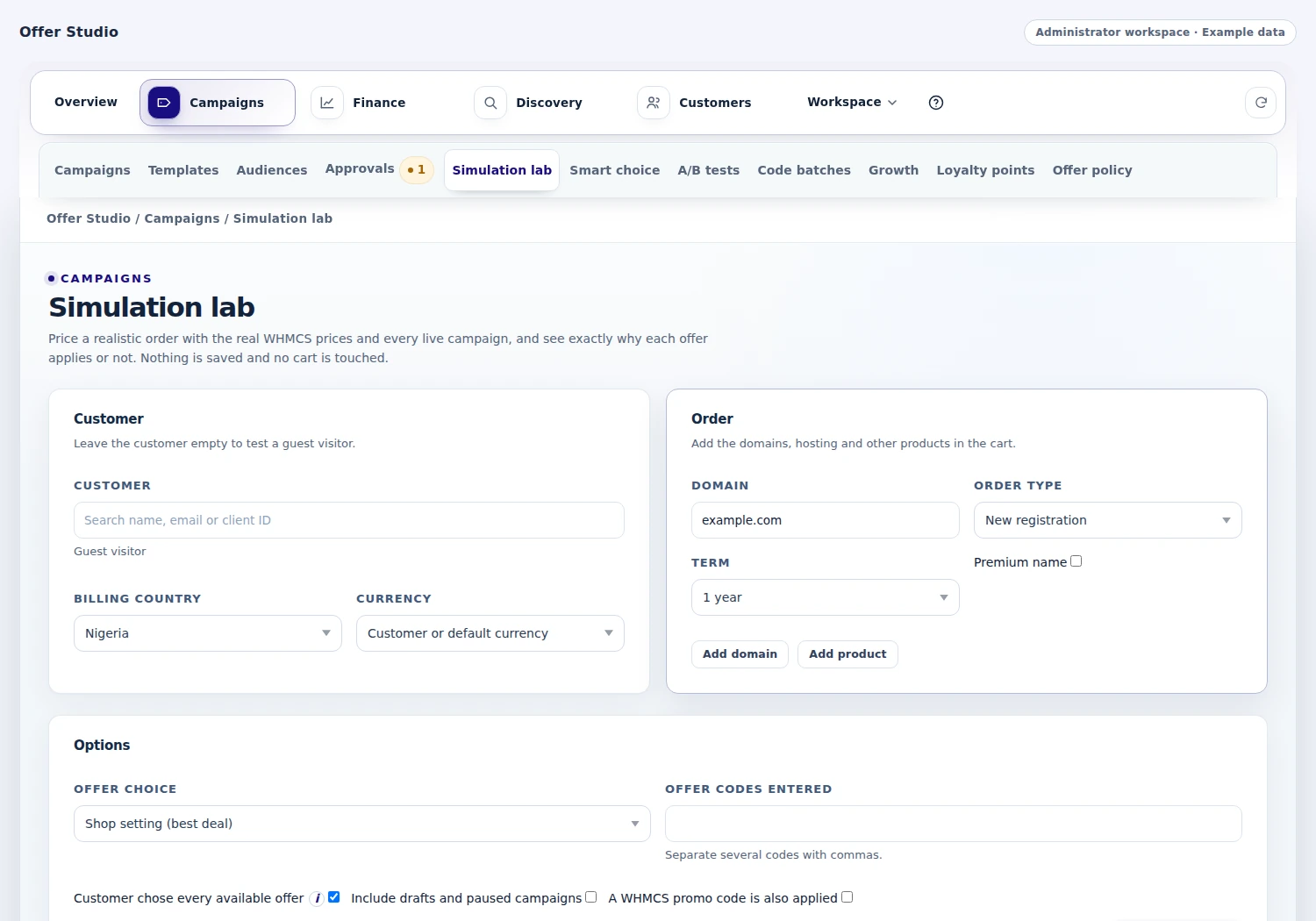1316x921 pixels.
Task: Open the Term dropdown
Action: coord(826,597)
